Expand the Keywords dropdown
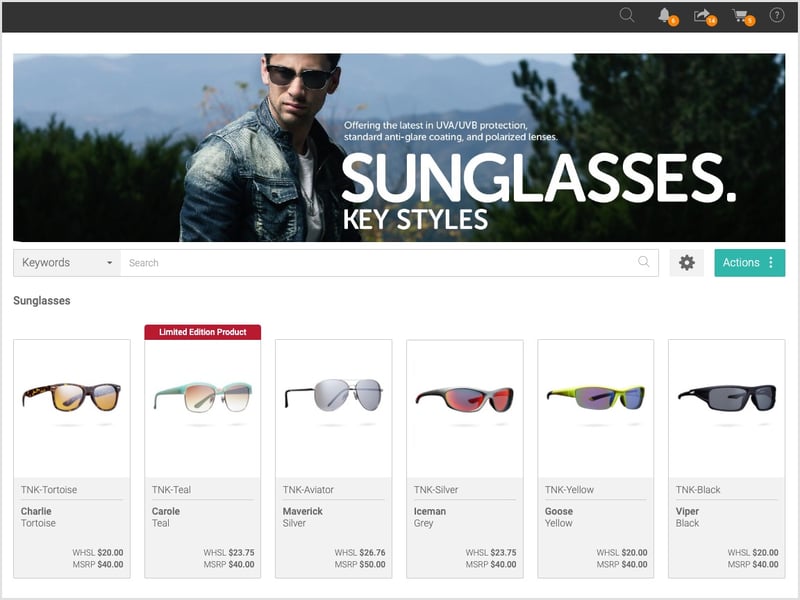The height and width of the screenshot is (600, 800). [66, 262]
